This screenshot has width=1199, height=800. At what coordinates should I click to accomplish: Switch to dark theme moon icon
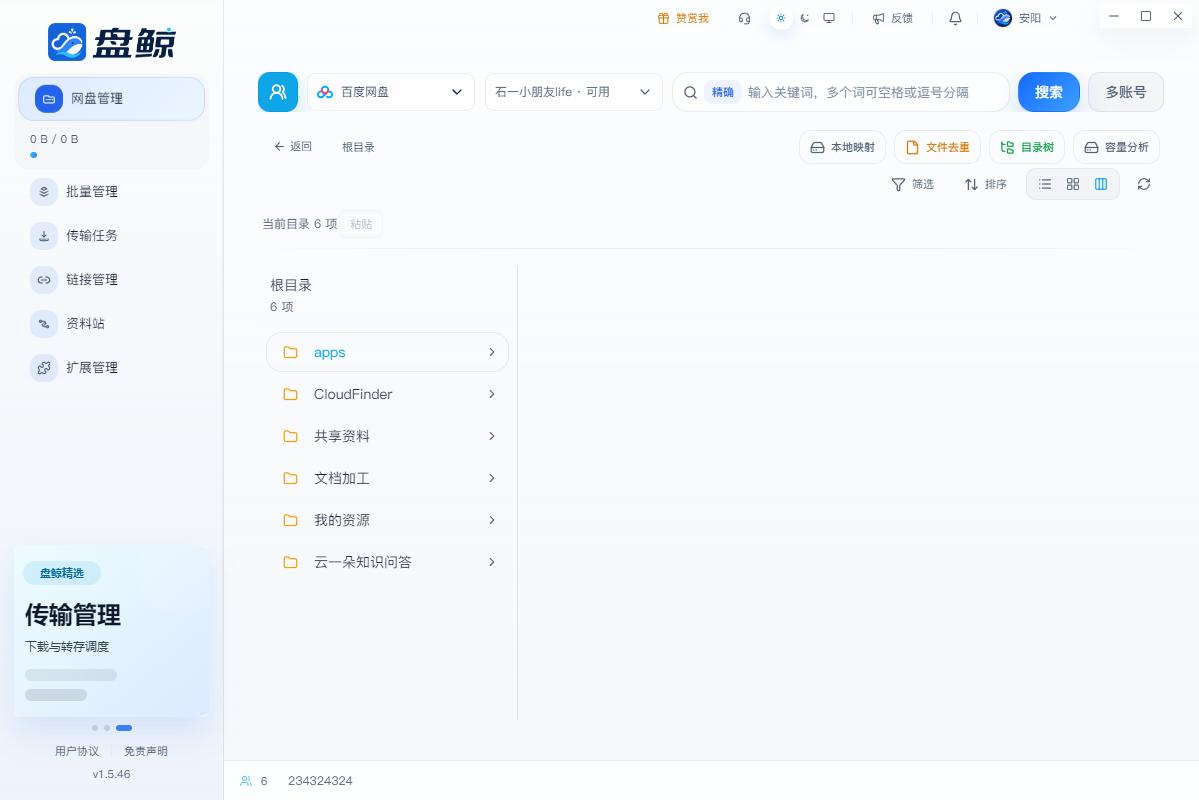804,18
